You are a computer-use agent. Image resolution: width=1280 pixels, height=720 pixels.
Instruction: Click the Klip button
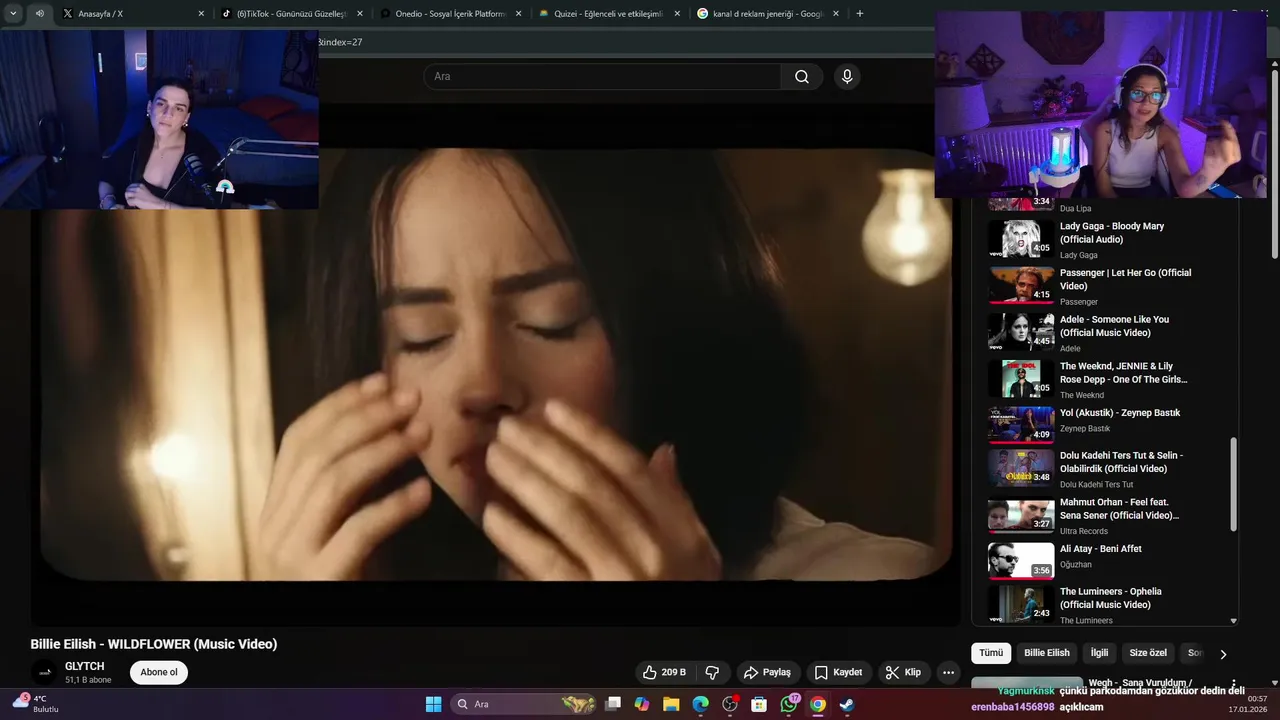coord(903,672)
